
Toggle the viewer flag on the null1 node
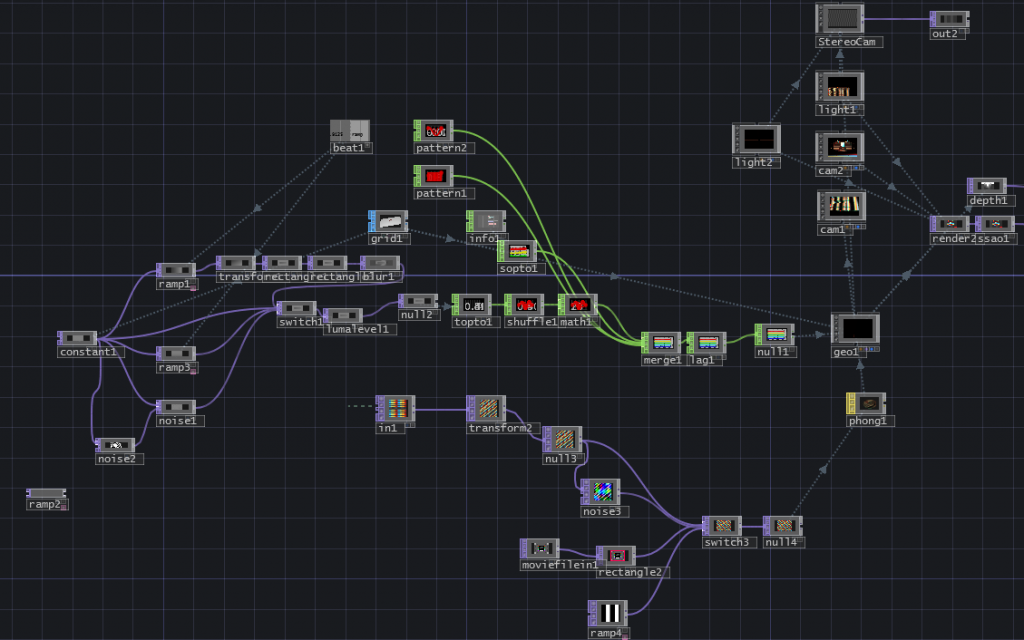pos(791,349)
